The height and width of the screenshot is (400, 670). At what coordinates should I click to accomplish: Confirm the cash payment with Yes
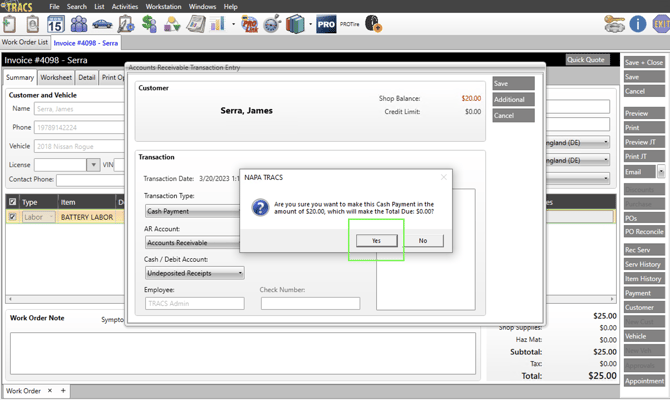(x=376, y=241)
